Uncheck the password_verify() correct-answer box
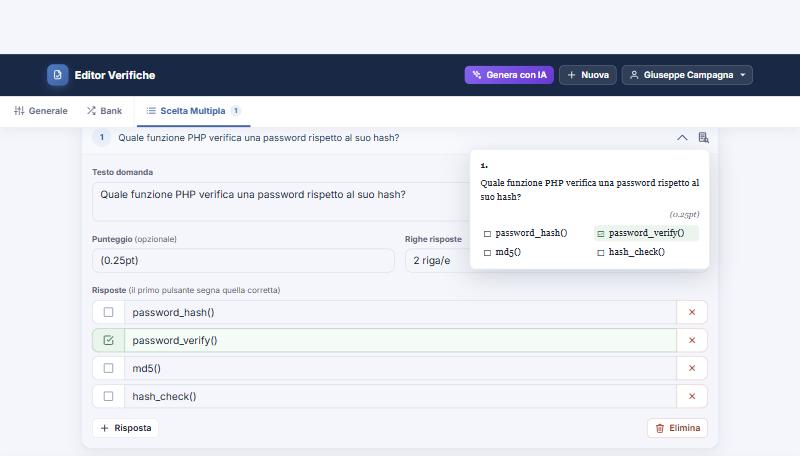This screenshot has height=456, width=800. 108,340
